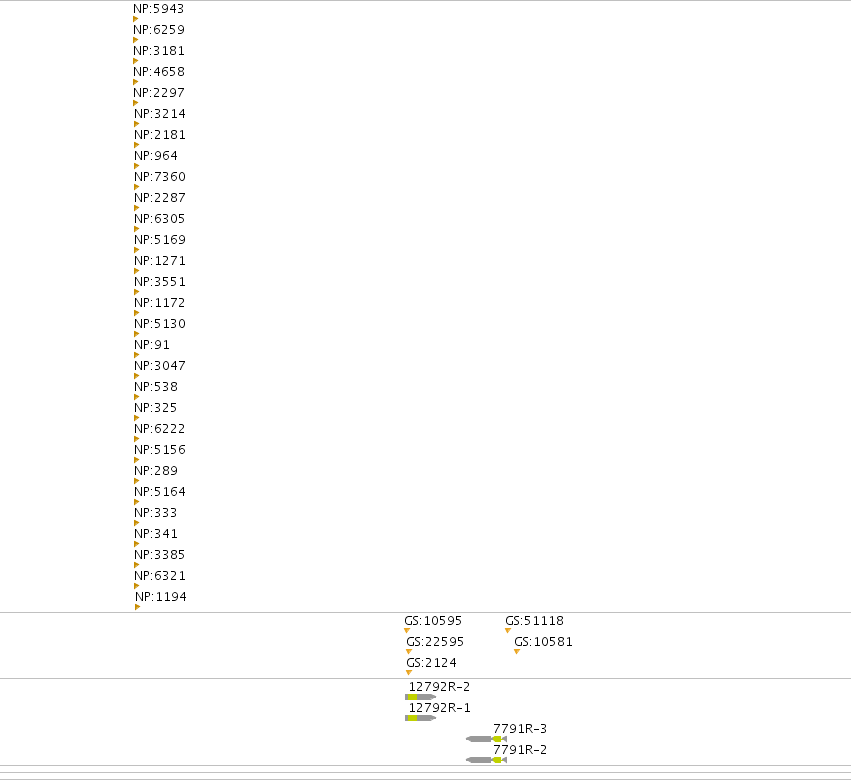Click the NP:7360 label

tap(160, 177)
